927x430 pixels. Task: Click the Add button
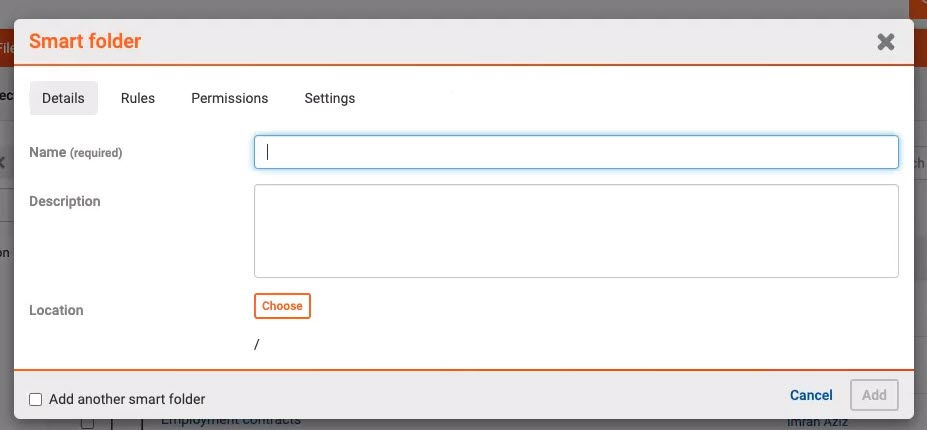tap(874, 395)
